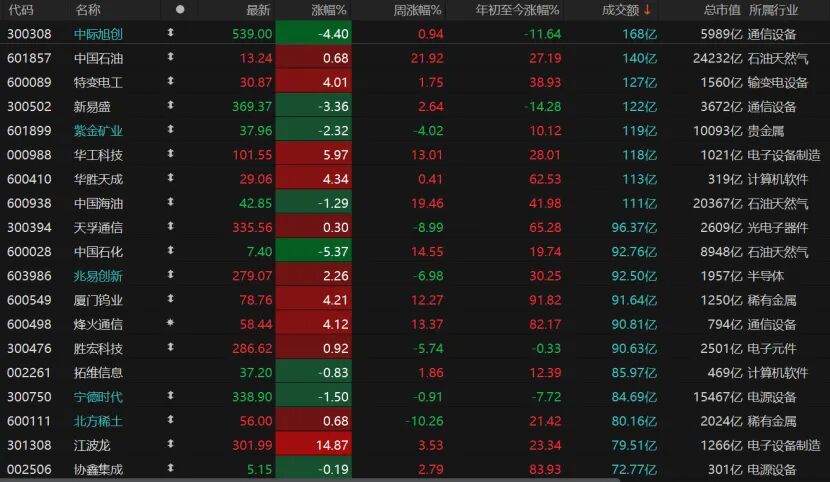Click 厦门钨业 year-to-date value 91.82
This screenshot has height=482, width=830.
[x=545, y=300]
